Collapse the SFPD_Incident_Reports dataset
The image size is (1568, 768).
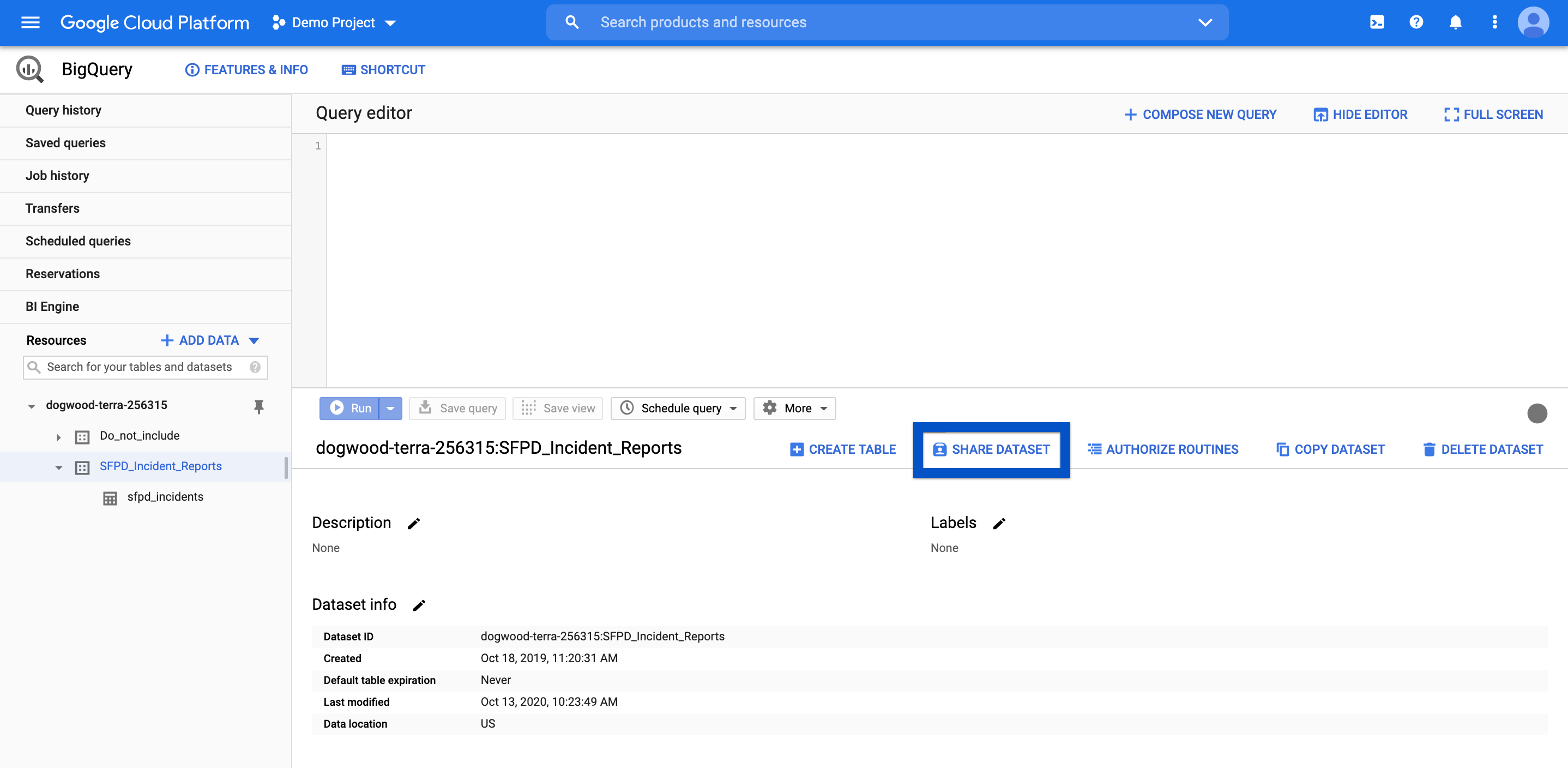tap(58, 467)
